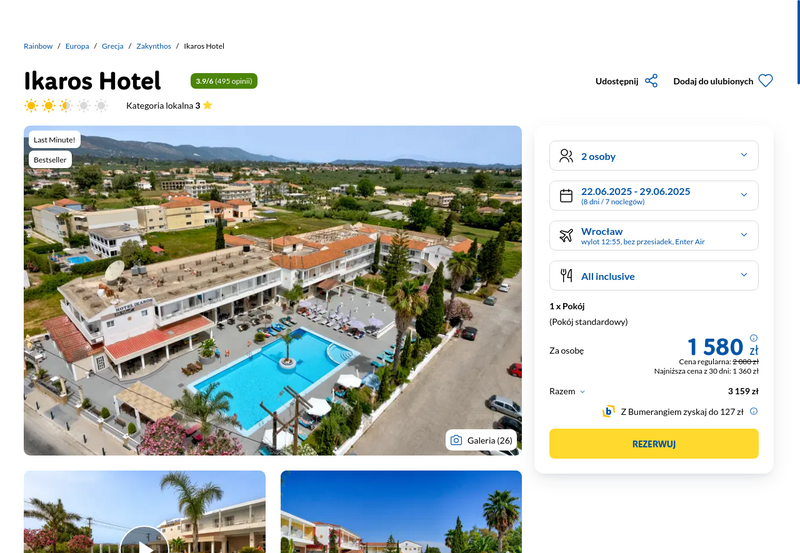Open the All inclusive board dropdown
800x553 pixels.
[x=654, y=275]
